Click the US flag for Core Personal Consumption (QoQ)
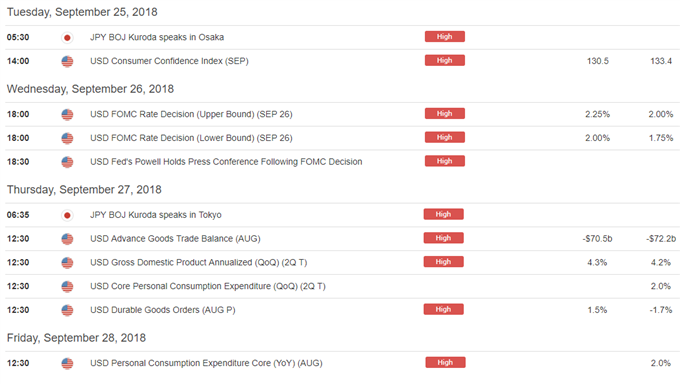Viewport: 680px width, 384px height. (67, 287)
